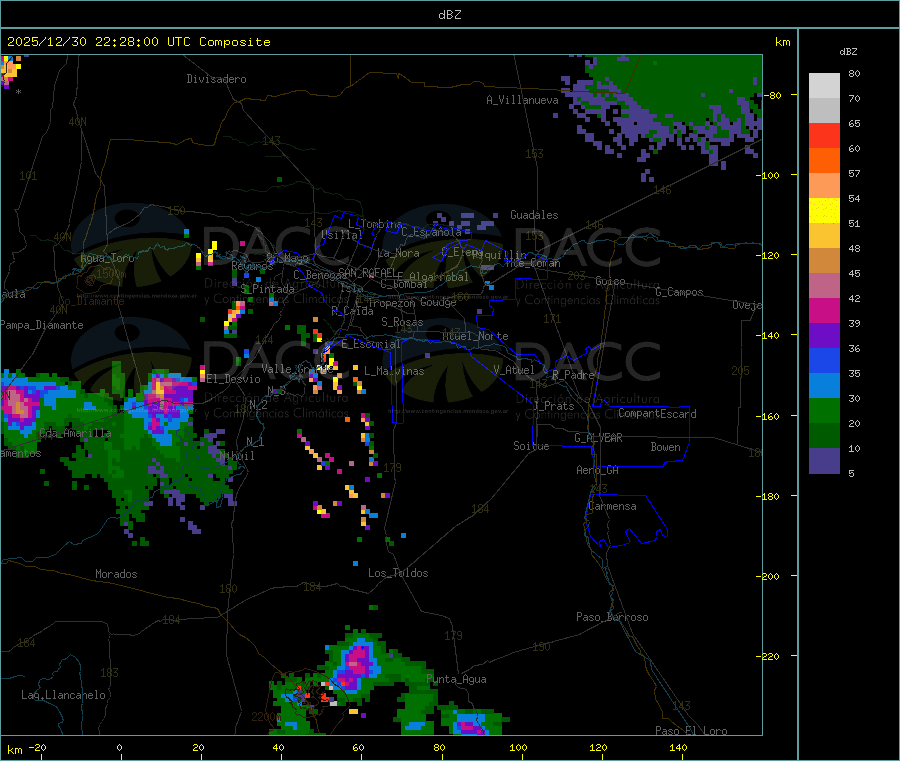Click the Guadales place label
Image resolution: width=900 pixels, height=761 pixels.
(534, 215)
